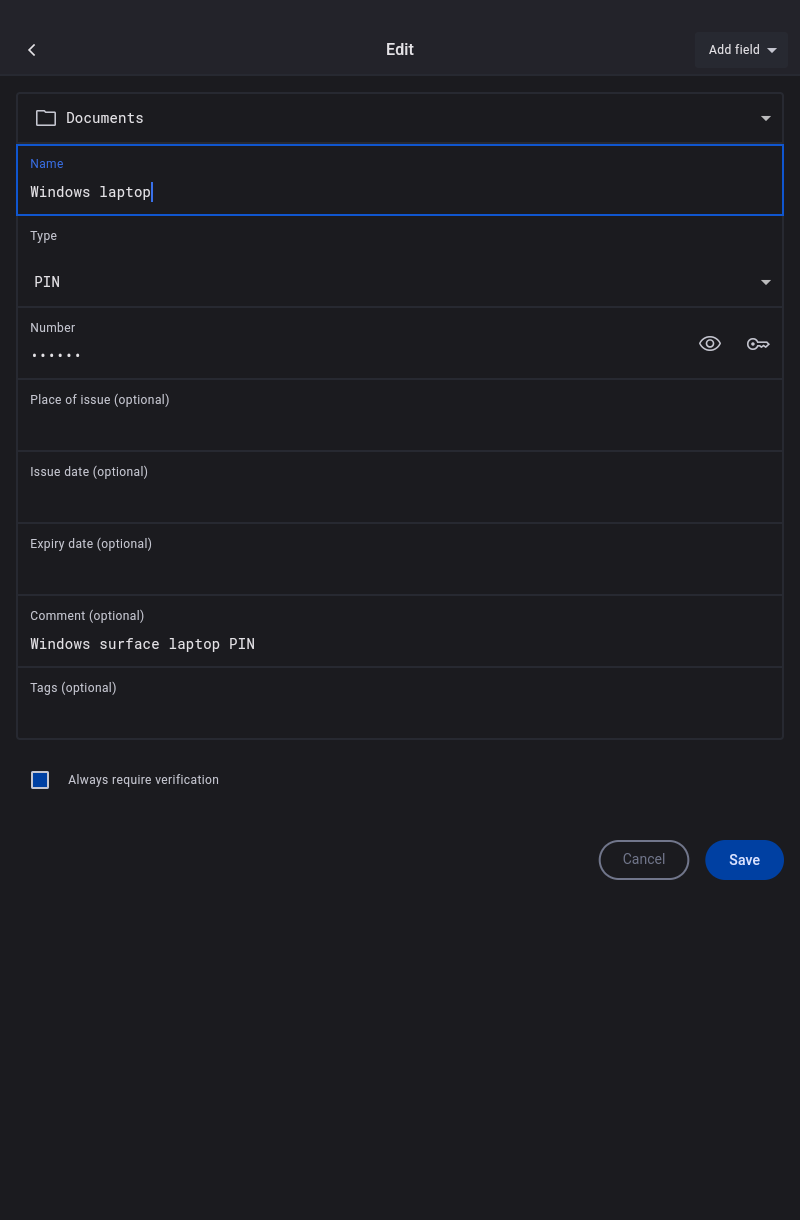Click the Documents folder icon
The width and height of the screenshot is (800, 1220).
coord(46,118)
